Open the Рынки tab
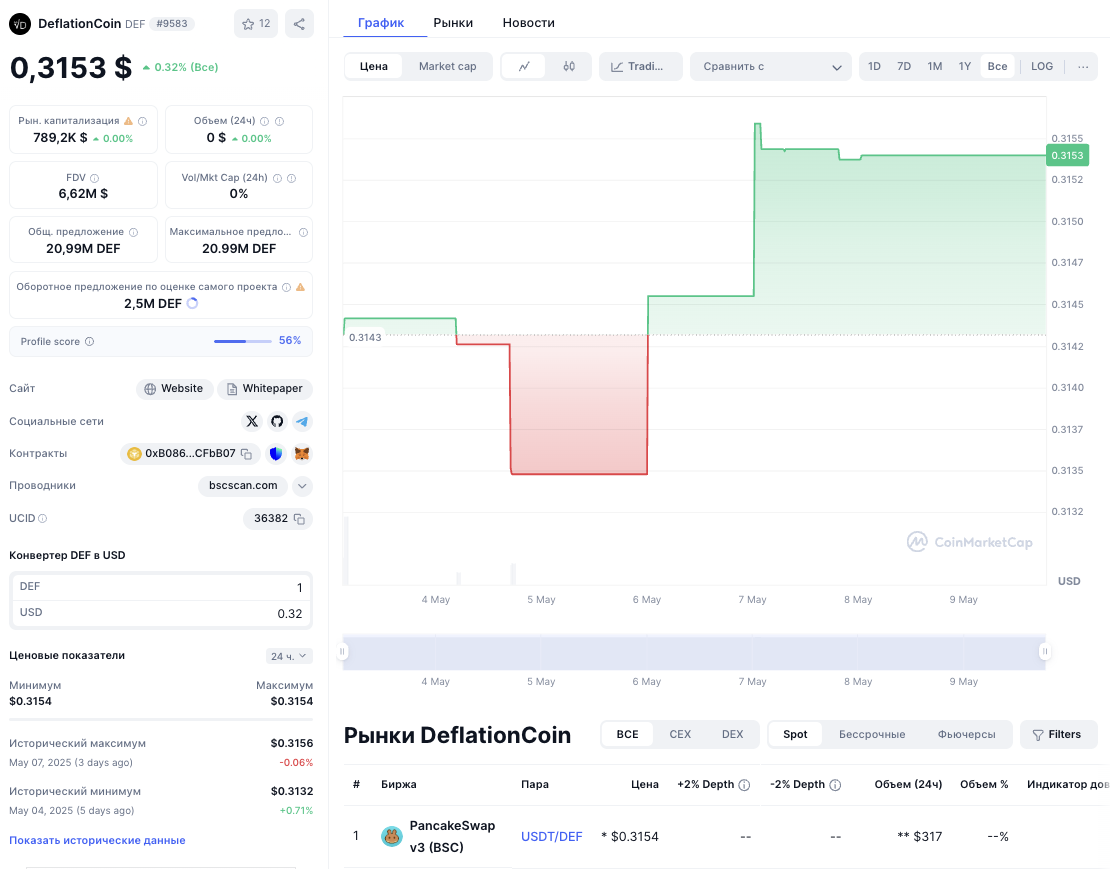 pyautogui.click(x=453, y=23)
